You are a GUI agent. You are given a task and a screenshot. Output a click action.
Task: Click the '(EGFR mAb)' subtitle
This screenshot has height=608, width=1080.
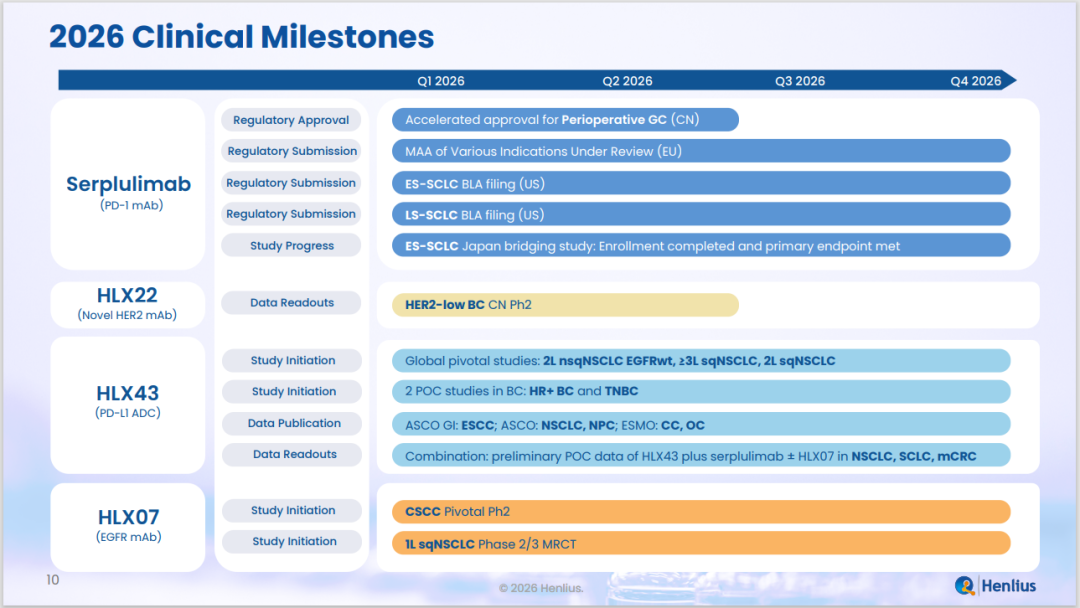(128, 536)
